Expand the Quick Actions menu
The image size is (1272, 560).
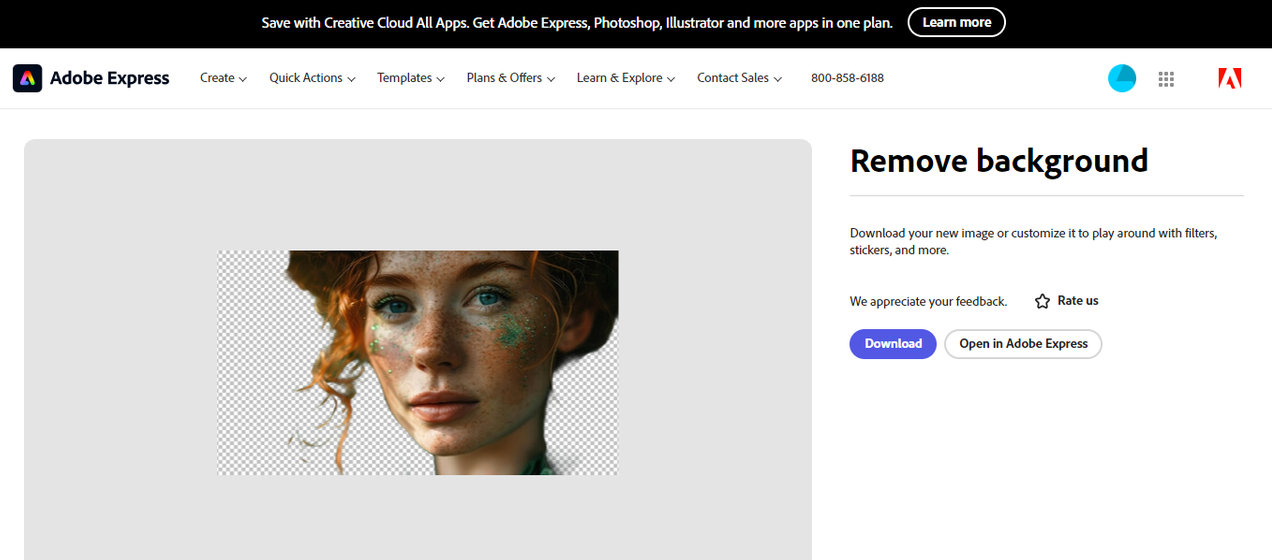312,78
